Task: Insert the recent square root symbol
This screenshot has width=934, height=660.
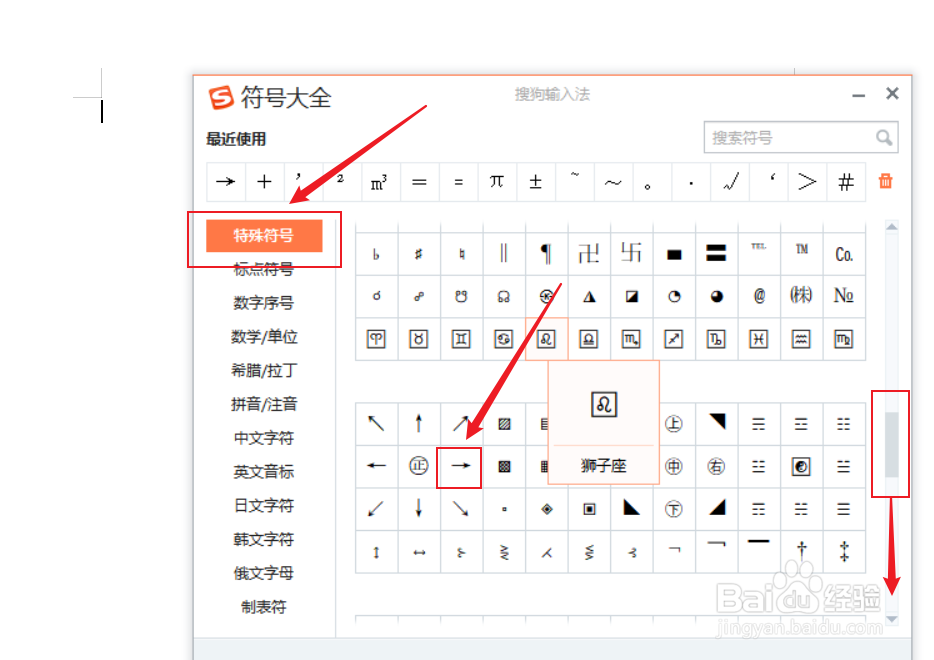Action: click(731, 182)
